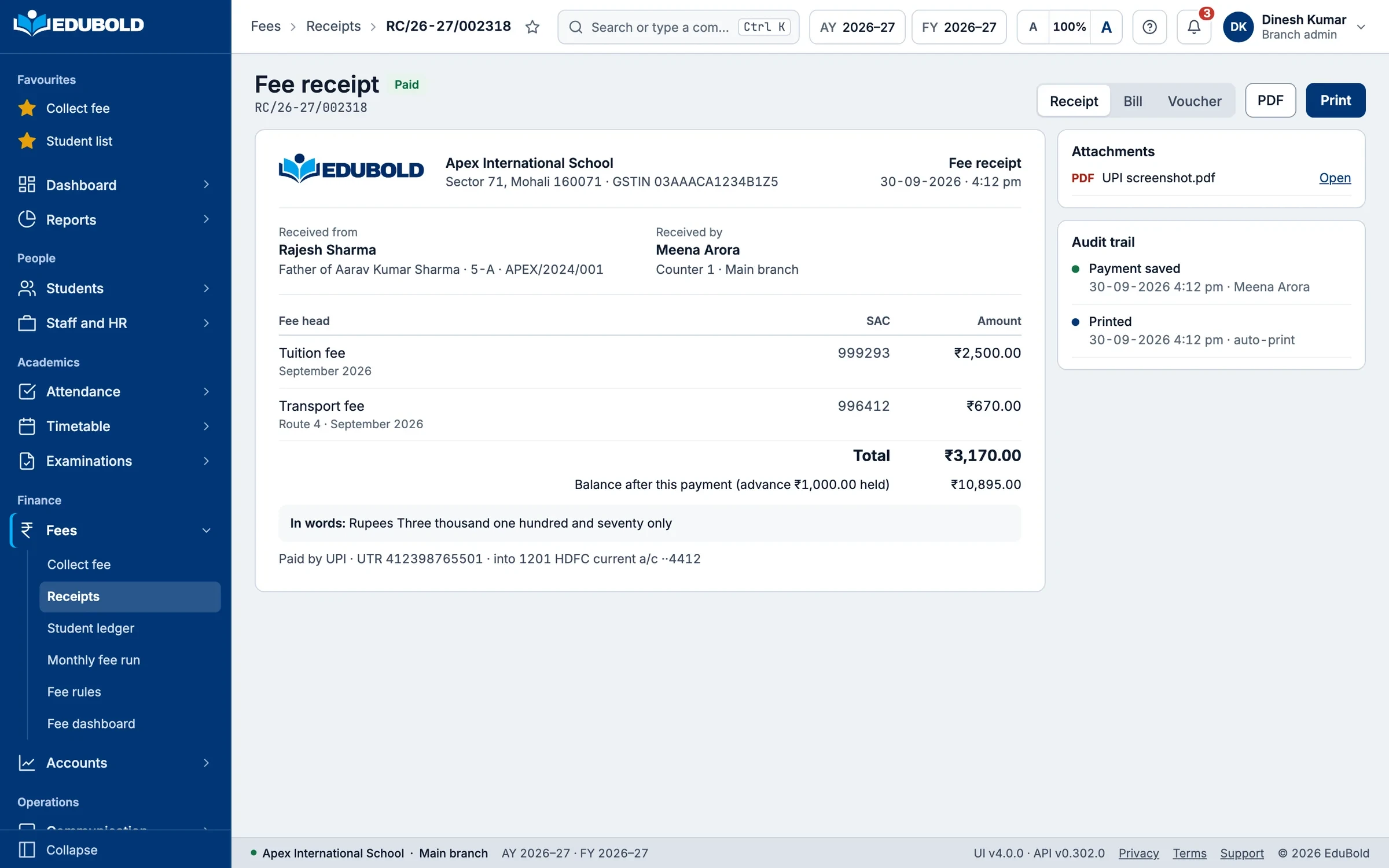Screen dimensions: 1389x868
Task: Increase text size with the large A
Action: tap(1106, 27)
